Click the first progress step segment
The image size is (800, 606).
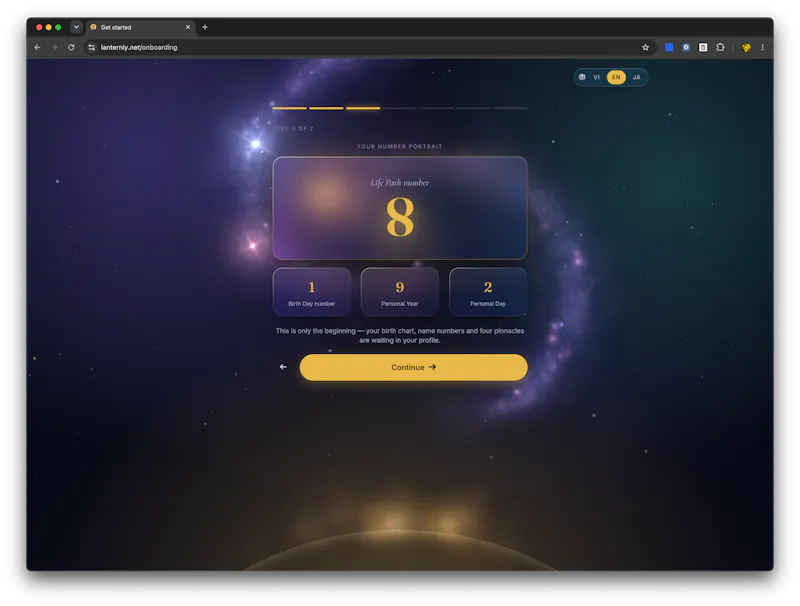tap(289, 108)
